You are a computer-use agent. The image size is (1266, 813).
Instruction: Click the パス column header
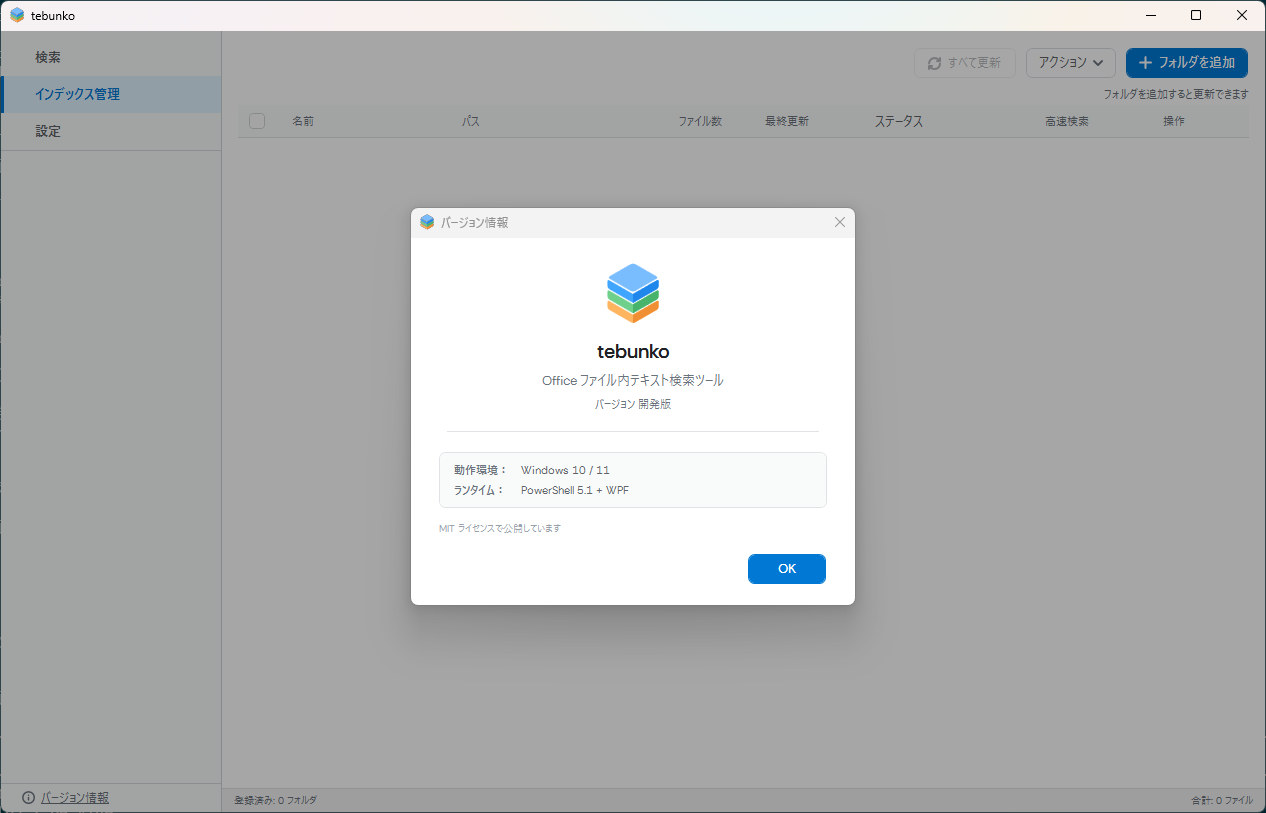pos(470,121)
